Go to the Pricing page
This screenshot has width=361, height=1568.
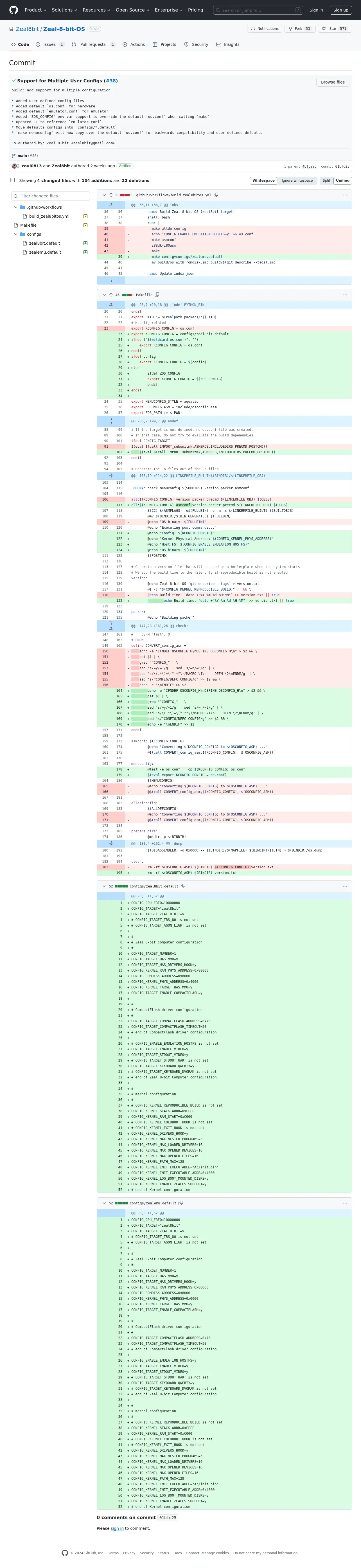[195, 10]
